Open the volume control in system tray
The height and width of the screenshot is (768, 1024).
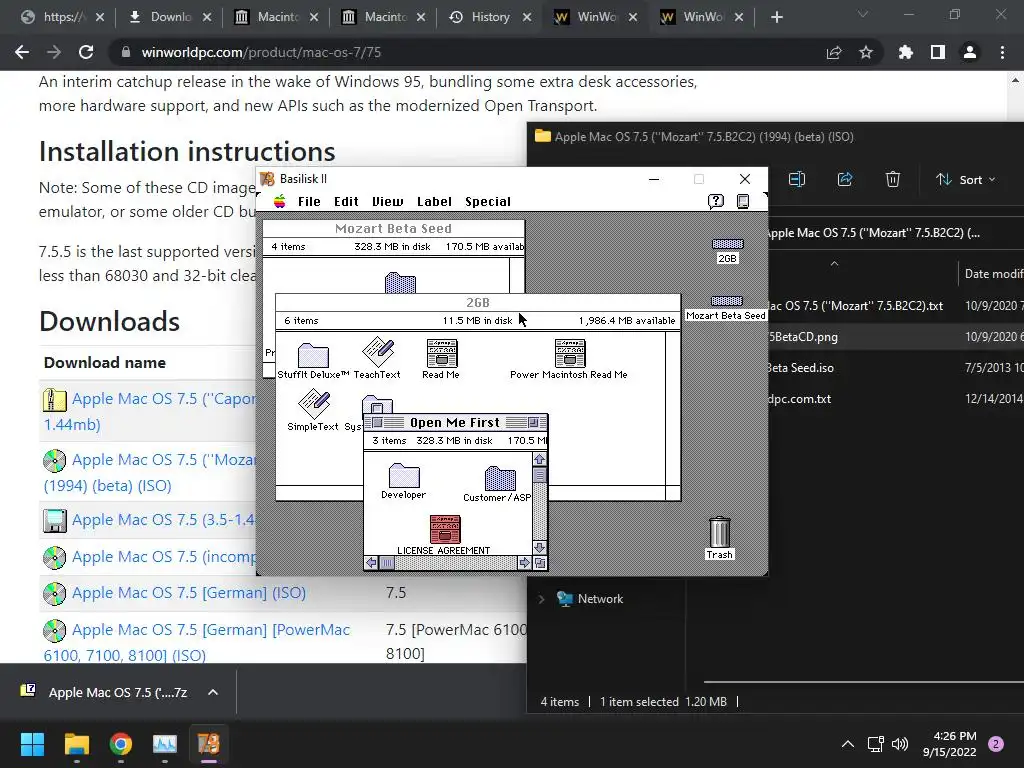tap(900, 744)
